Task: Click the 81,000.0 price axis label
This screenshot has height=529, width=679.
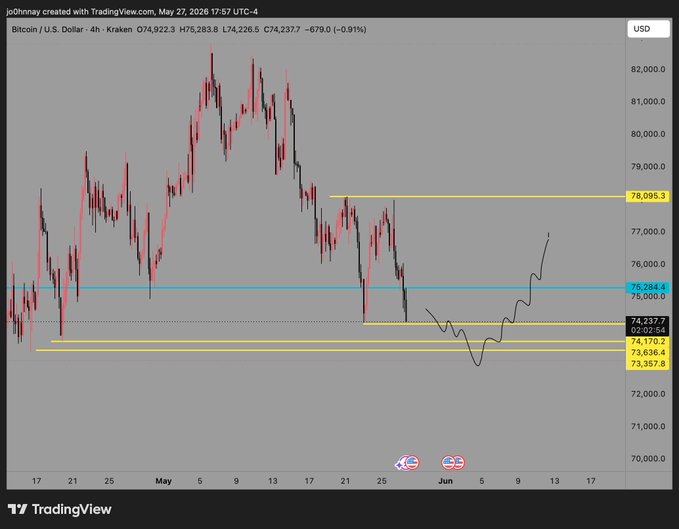Action: pyautogui.click(x=648, y=102)
